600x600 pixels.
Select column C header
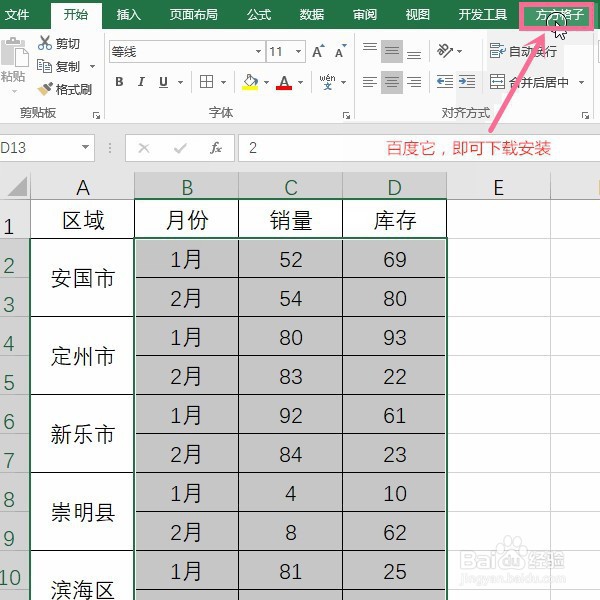(290, 187)
